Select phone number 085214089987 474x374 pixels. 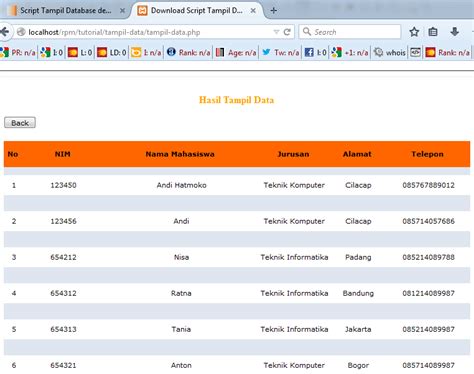click(428, 329)
